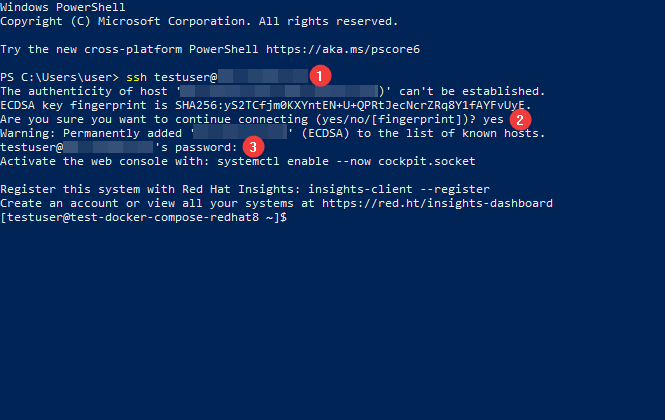Click the 'Warning: Permanently added' text
Image resolution: width=665 pixels, height=420 pixels.
pyautogui.click(x=92, y=133)
